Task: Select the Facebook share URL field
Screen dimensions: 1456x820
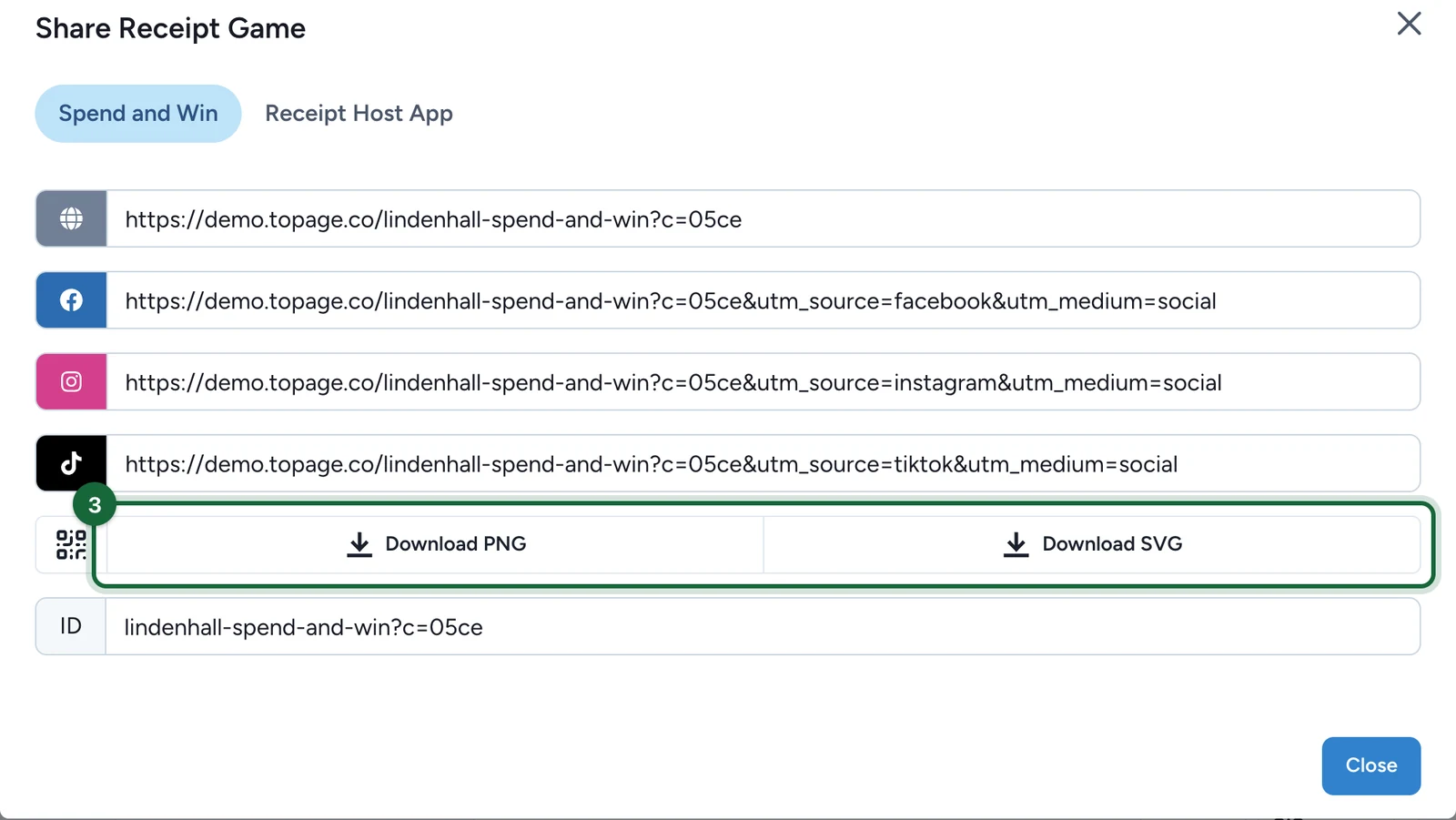Action: [x=763, y=300]
